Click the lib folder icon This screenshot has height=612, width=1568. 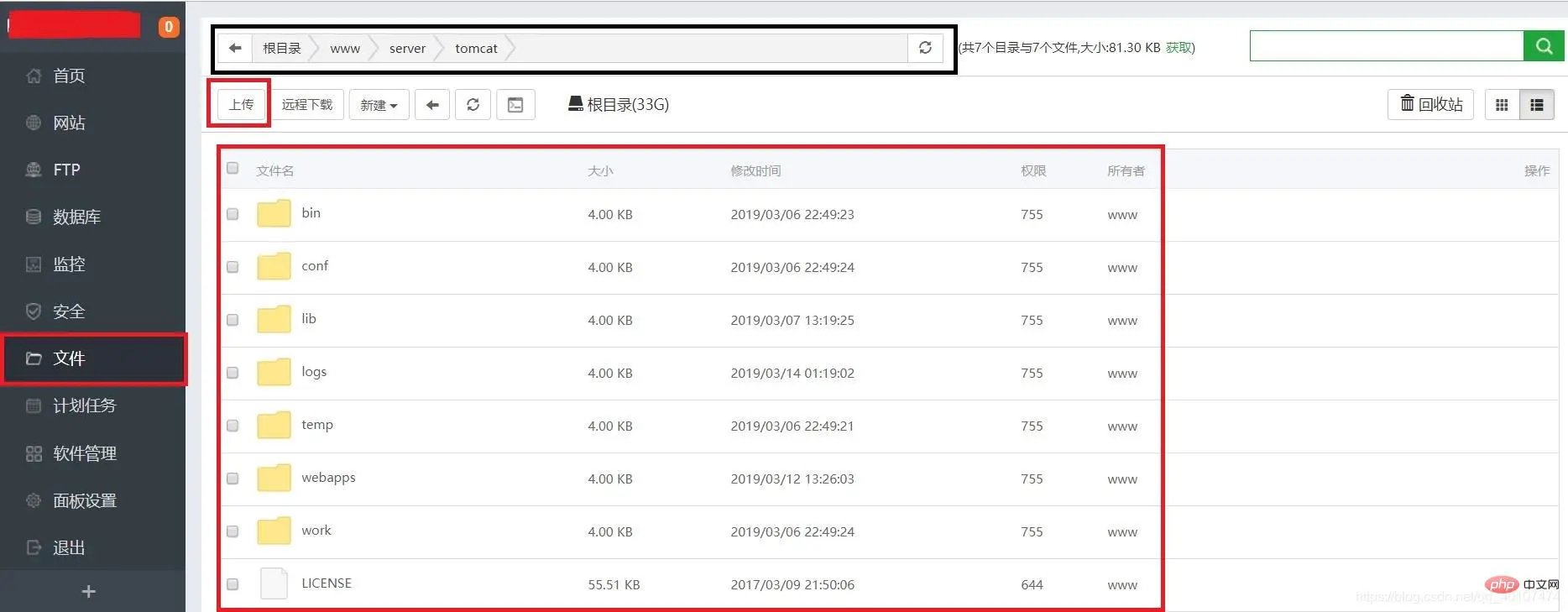274,319
